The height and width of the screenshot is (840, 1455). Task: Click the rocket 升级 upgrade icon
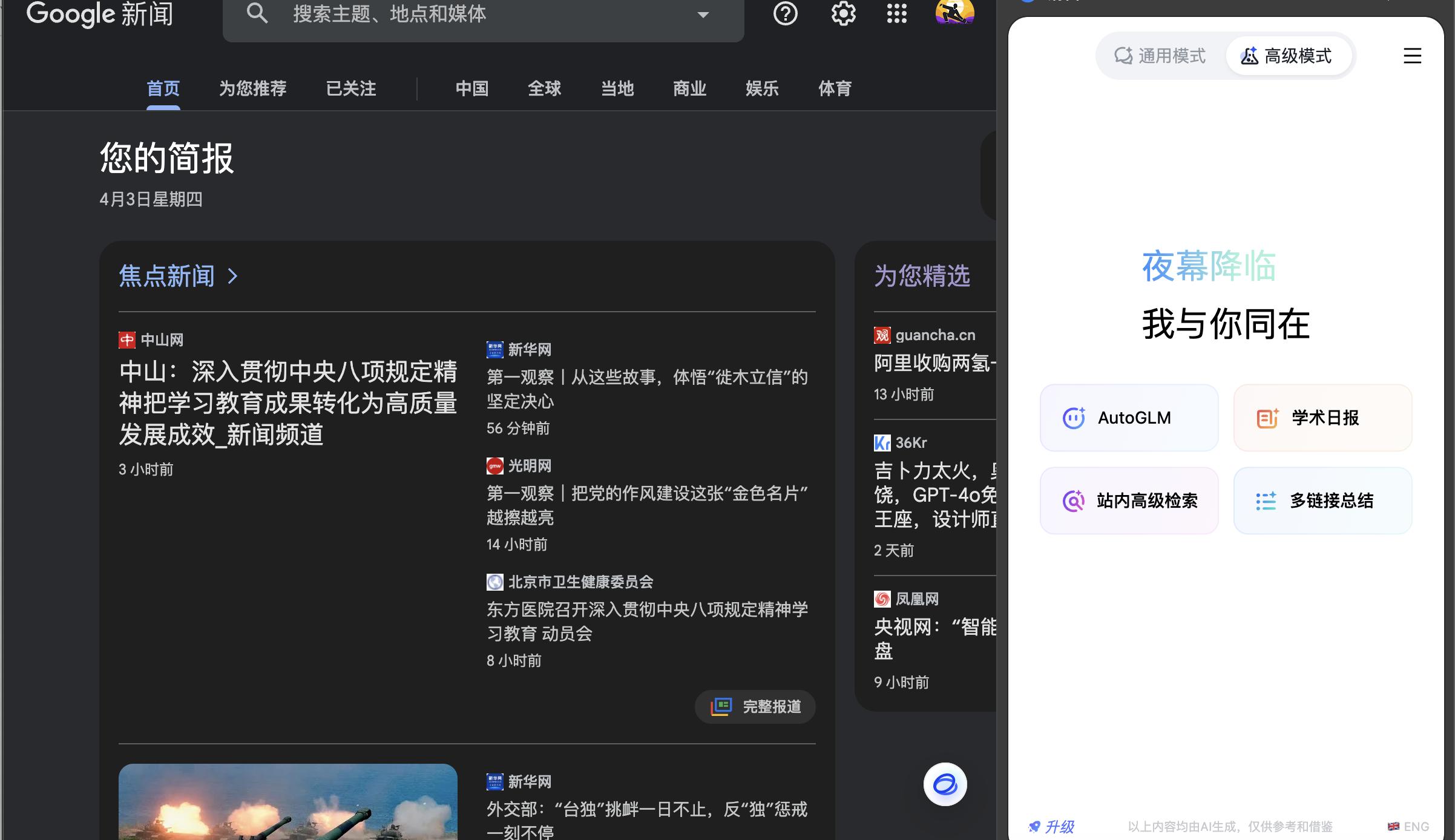pos(1035,826)
